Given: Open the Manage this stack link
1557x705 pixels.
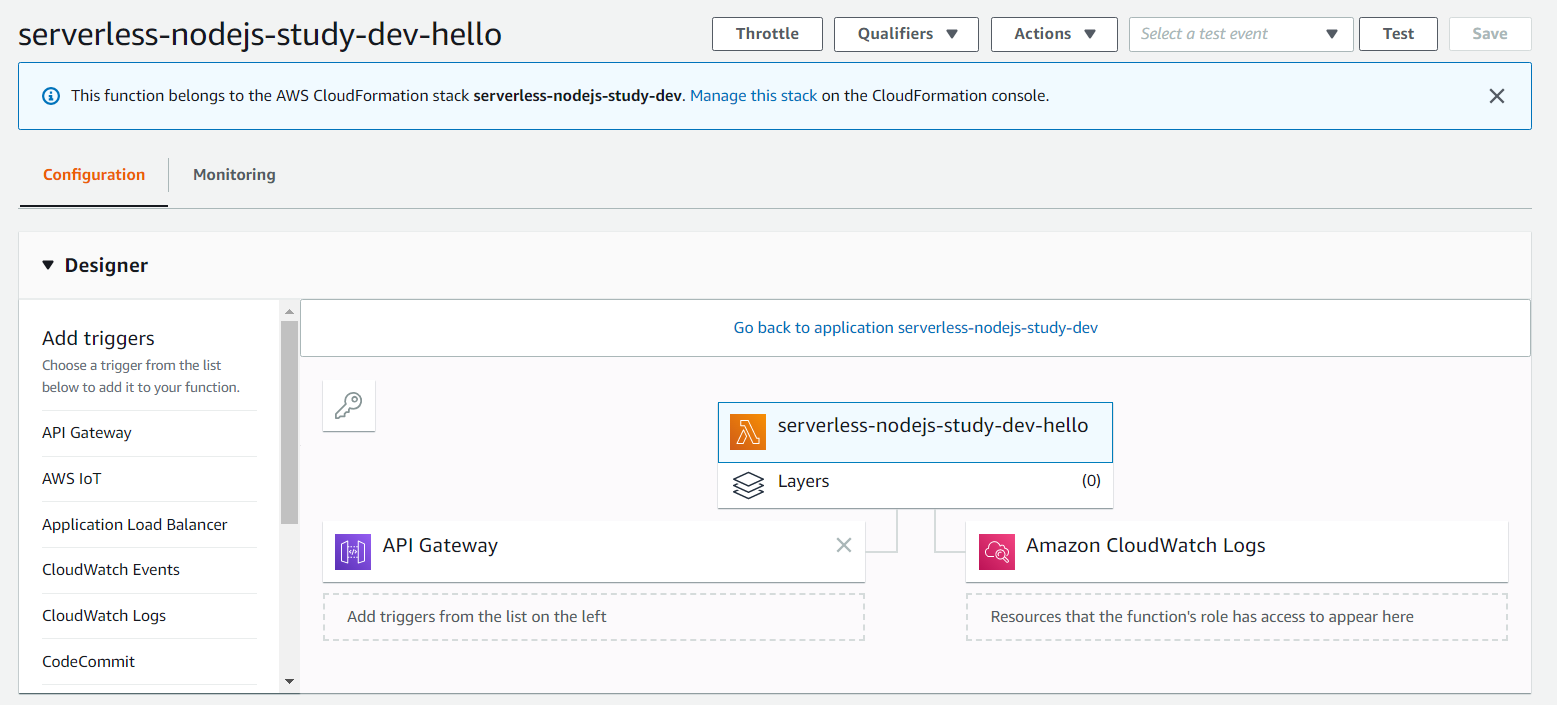Looking at the screenshot, I should (754, 96).
